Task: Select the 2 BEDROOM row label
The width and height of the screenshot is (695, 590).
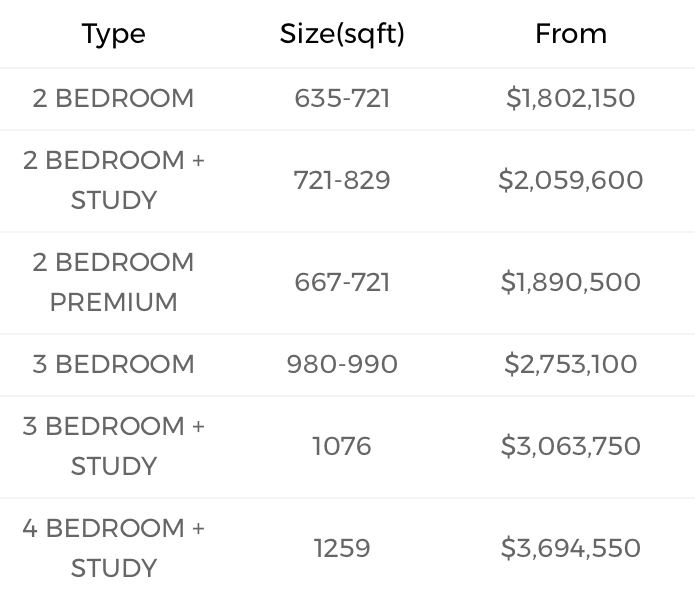Action: click(x=113, y=98)
